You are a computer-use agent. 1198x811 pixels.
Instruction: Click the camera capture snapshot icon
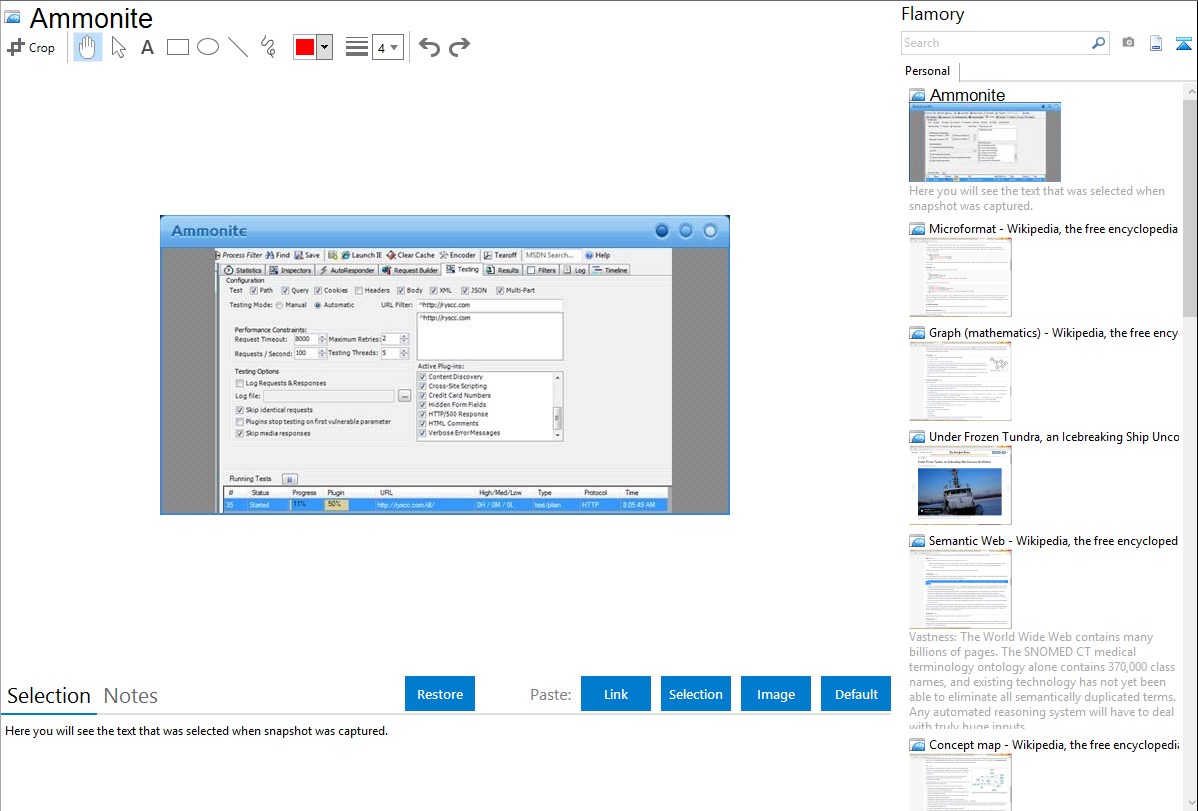tap(1128, 43)
